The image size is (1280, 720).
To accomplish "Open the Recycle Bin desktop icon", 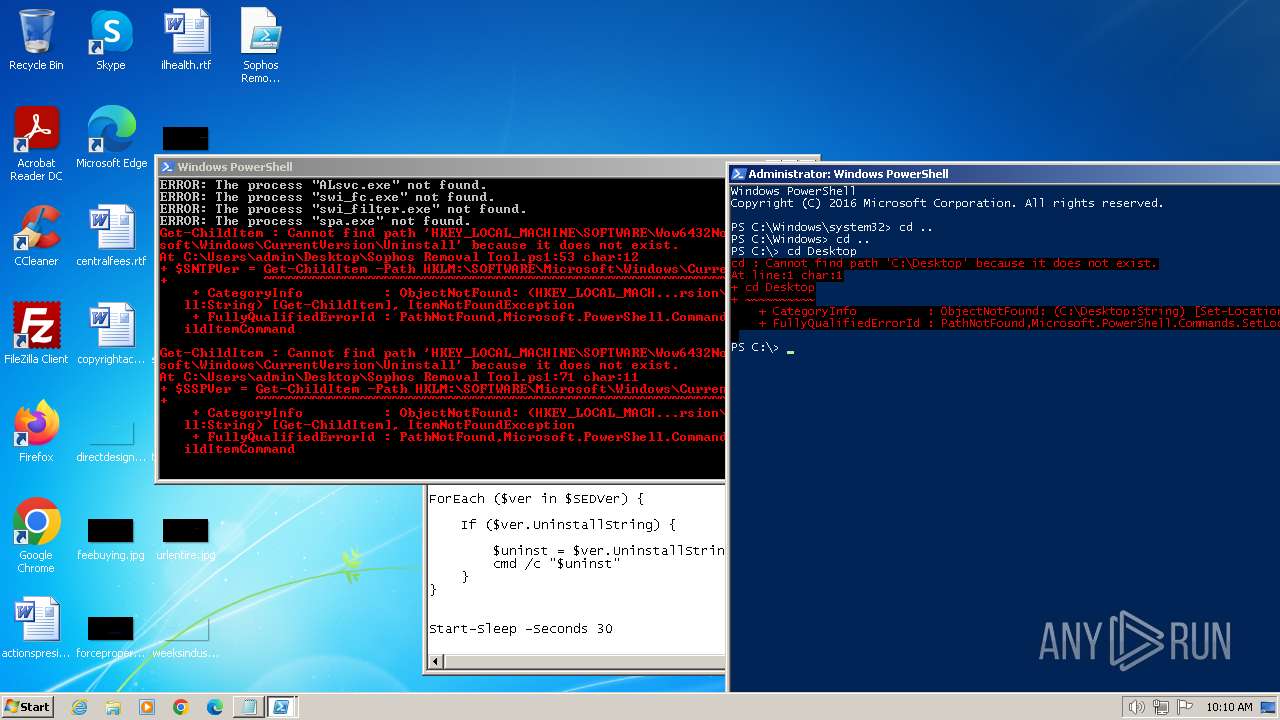I will 36,40.
